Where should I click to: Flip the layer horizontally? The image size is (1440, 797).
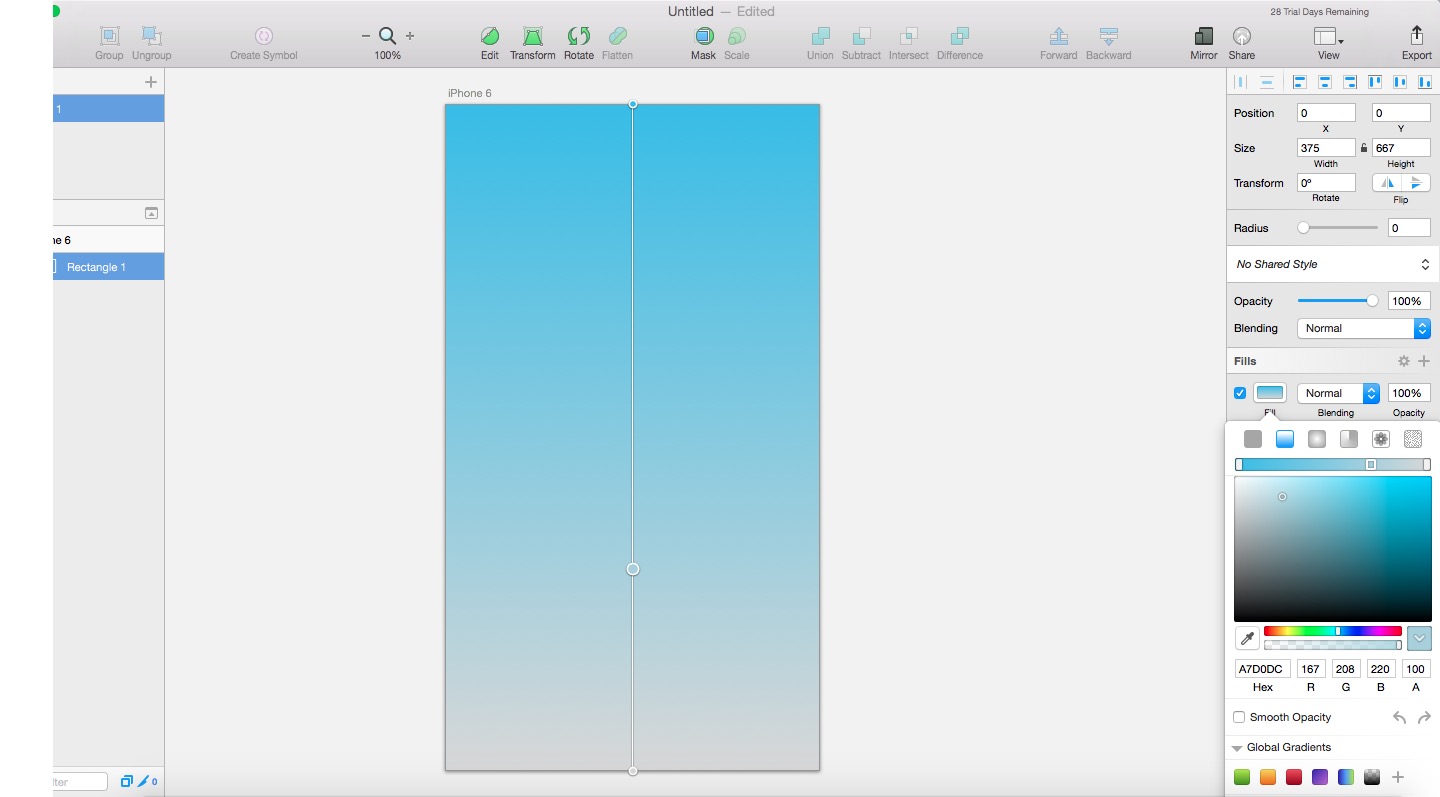[1387, 183]
